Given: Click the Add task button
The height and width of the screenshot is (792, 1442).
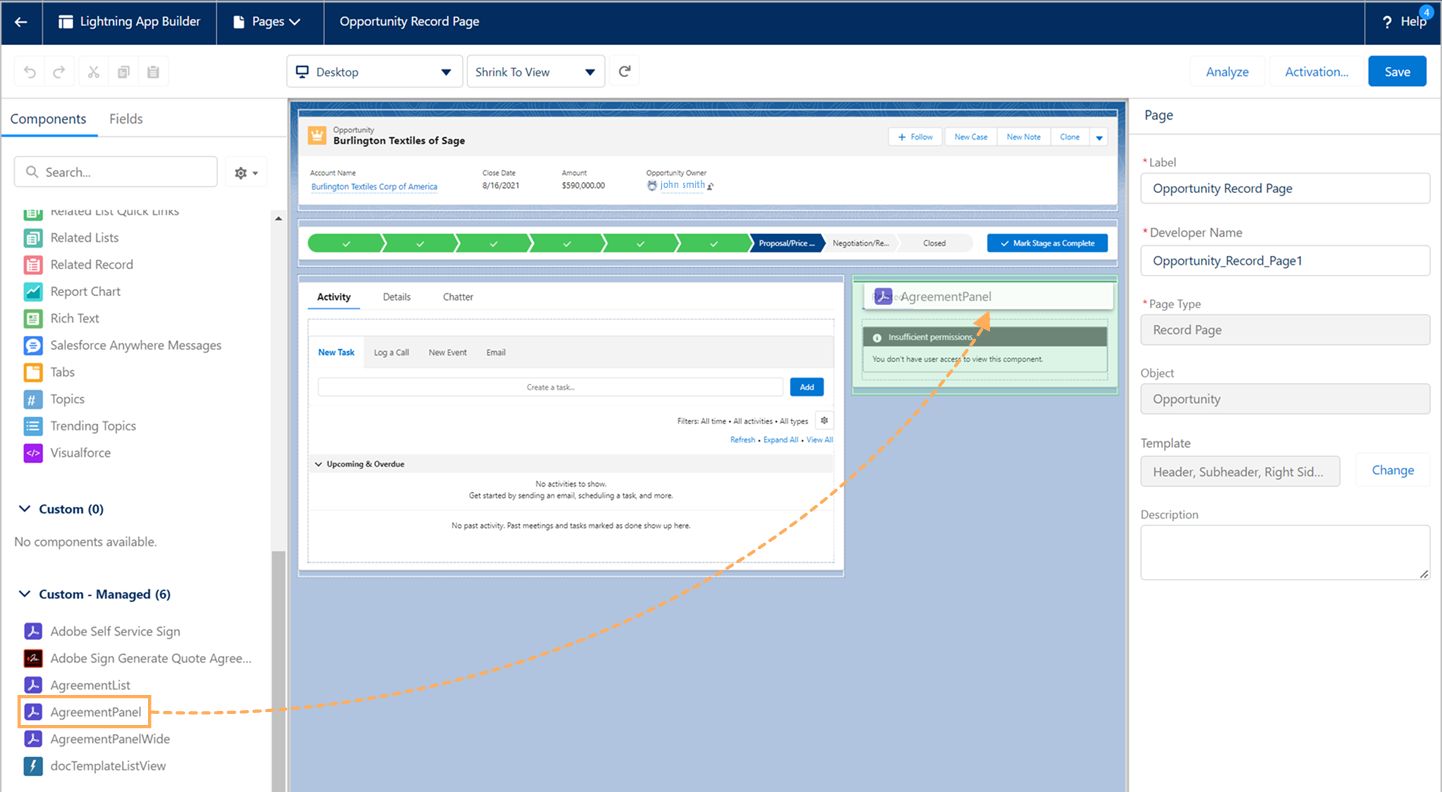Looking at the screenshot, I should [807, 387].
